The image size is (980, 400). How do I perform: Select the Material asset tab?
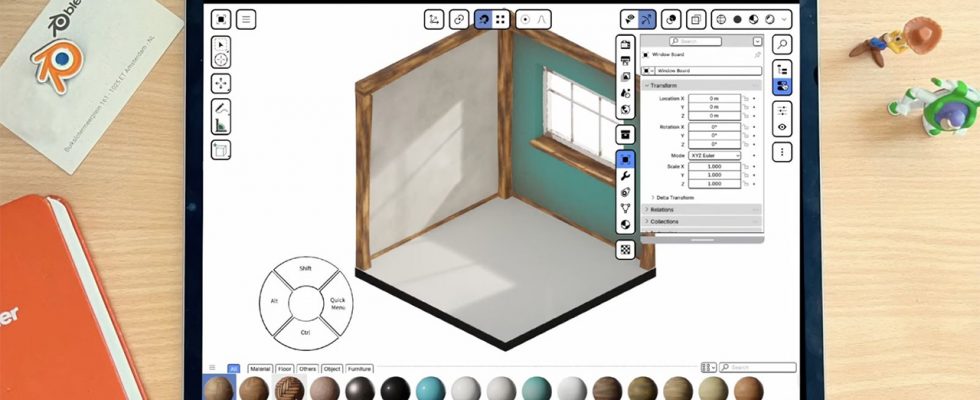(260, 369)
